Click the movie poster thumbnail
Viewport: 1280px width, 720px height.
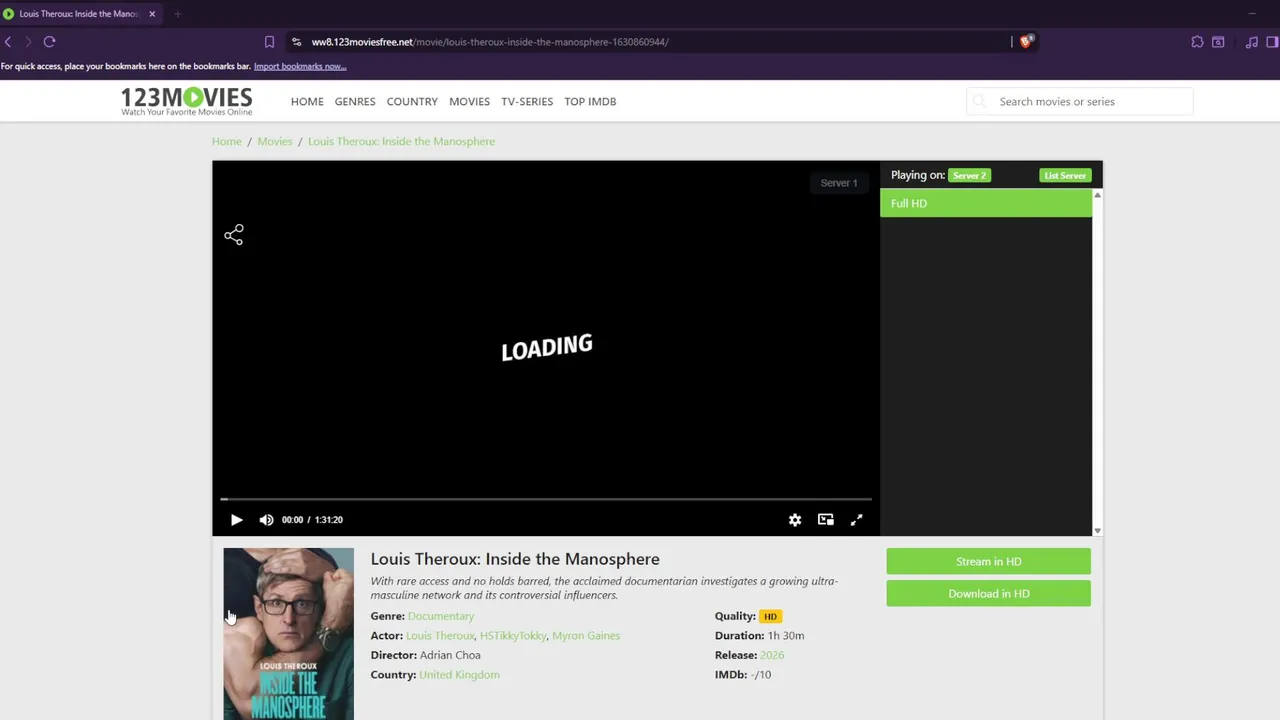pyautogui.click(x=288, y=634)
